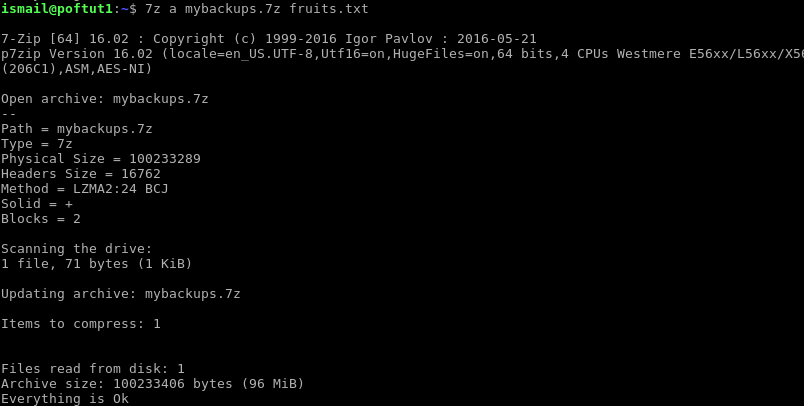Click the Open archive: mybackups.7z line

(105, 98)
